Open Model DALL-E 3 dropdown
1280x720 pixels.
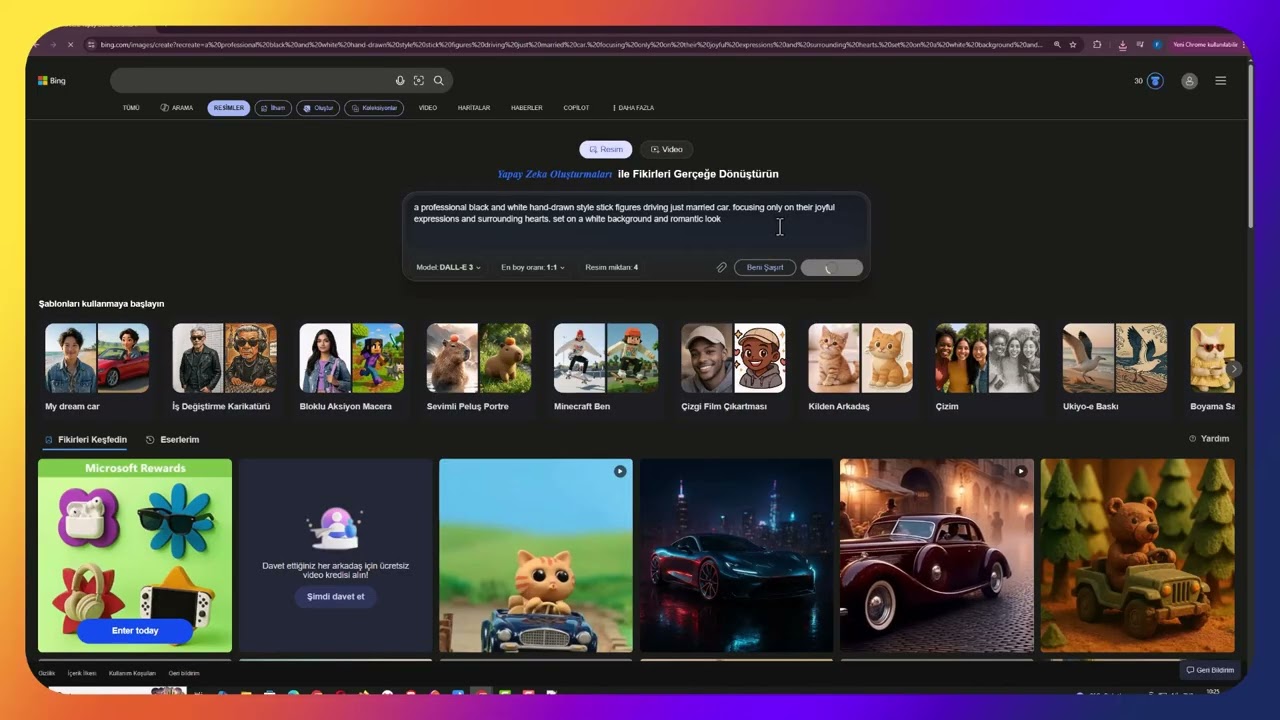coord(448,267)
